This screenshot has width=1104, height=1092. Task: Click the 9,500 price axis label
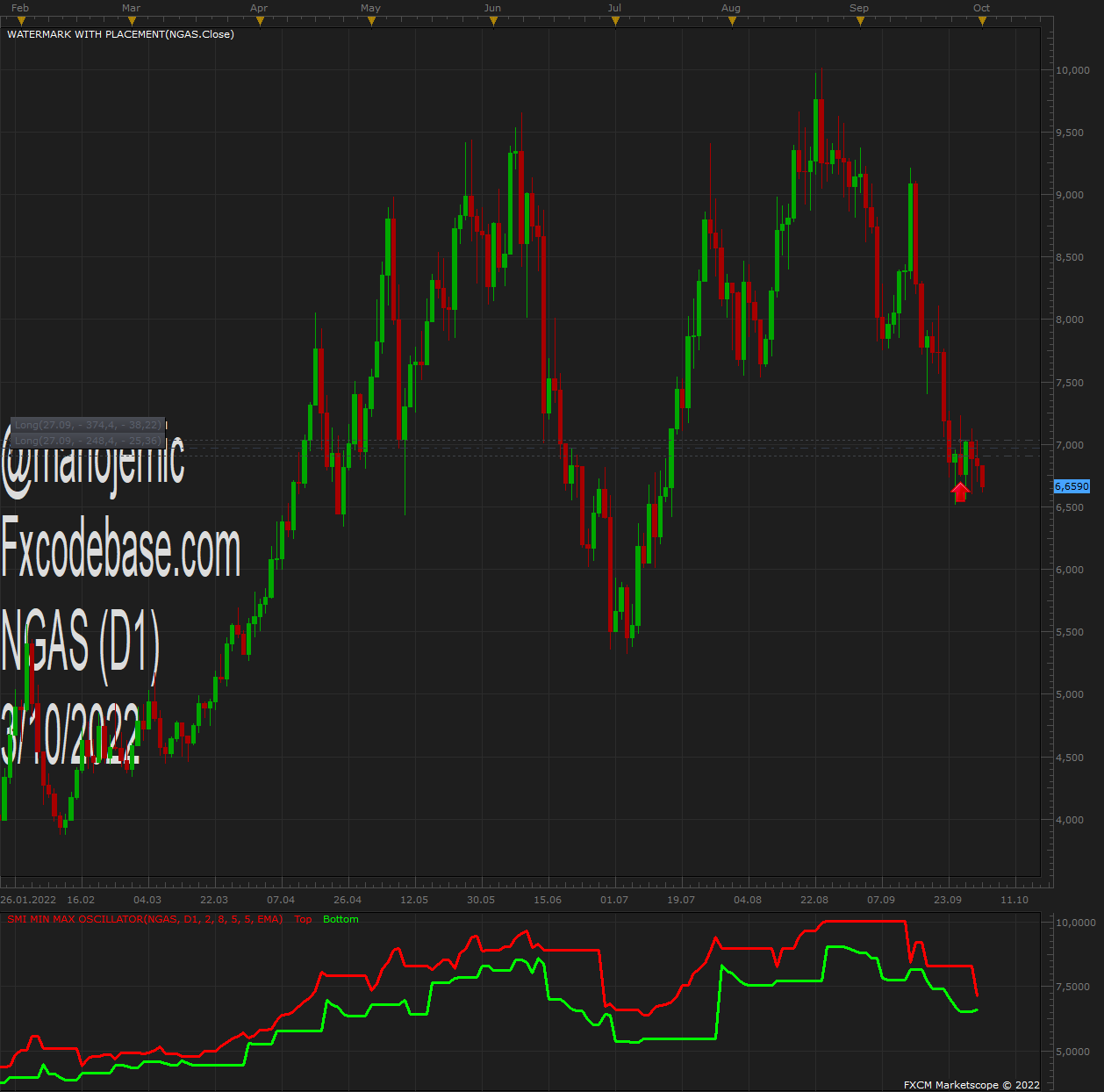(x=1070, y=133)
